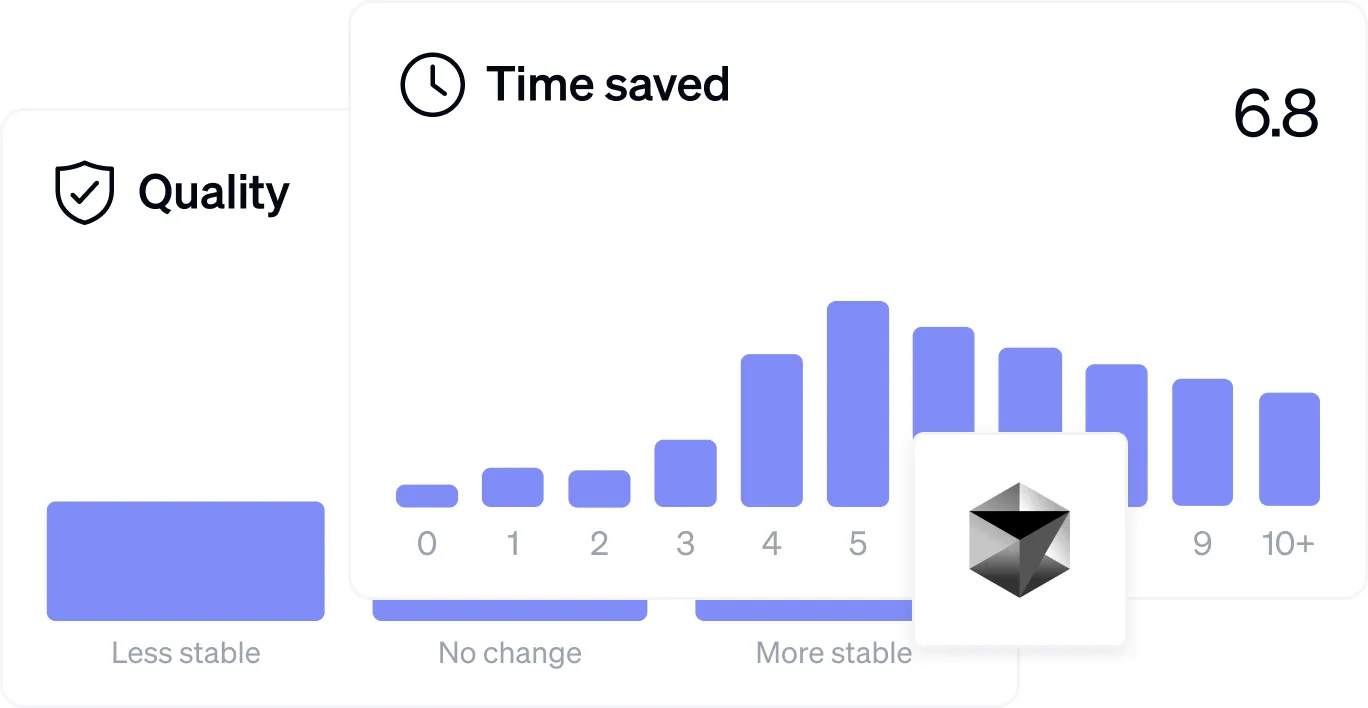Select the histogram bar above 0
Screen dimensions: 1368x708
pos(427,496)
